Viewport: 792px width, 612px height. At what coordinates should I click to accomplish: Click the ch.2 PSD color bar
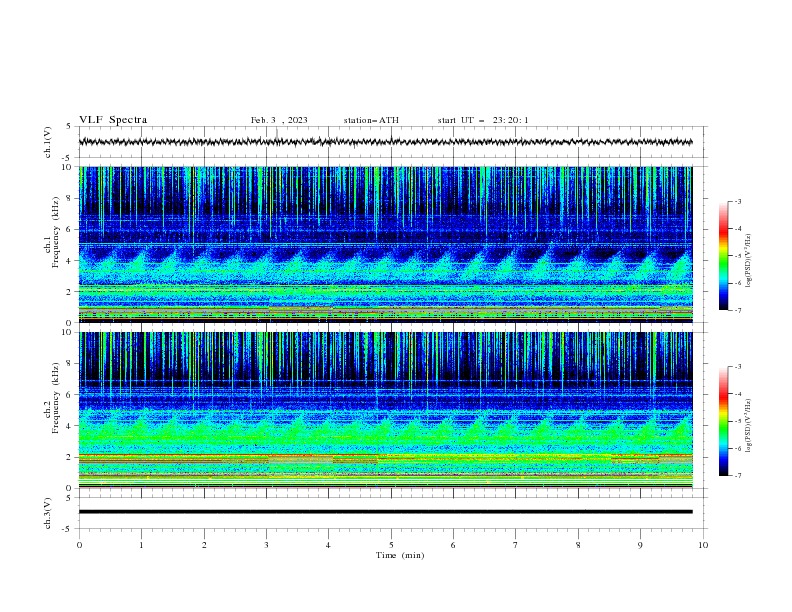point(723,421)
